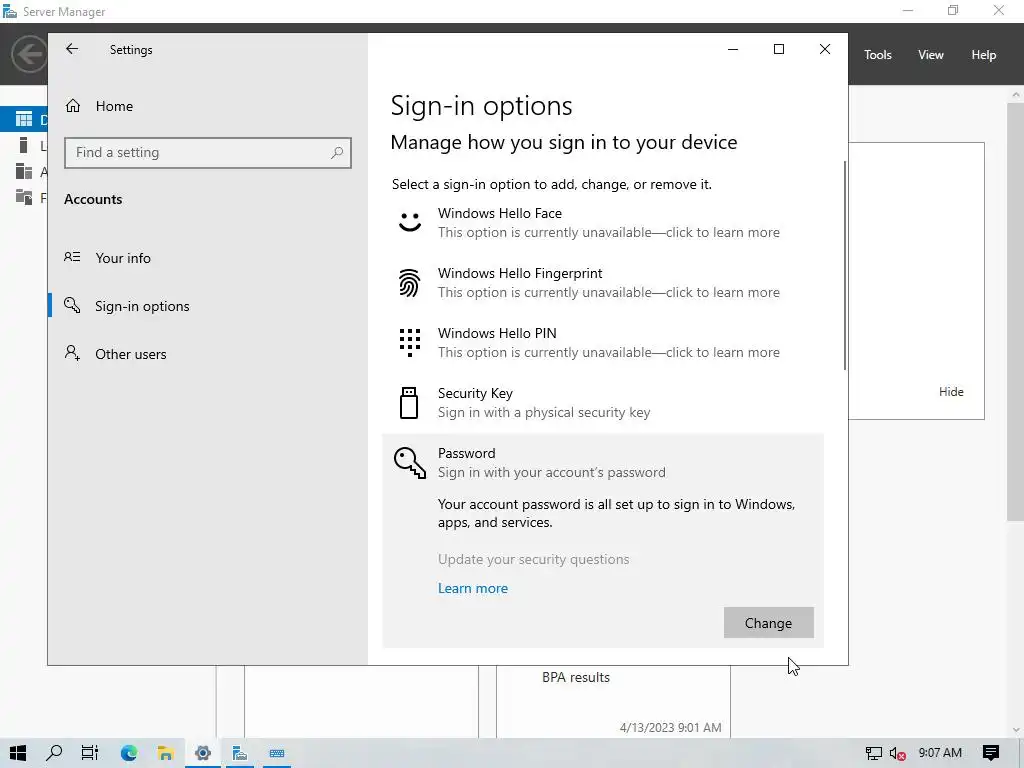Click the Settings page vertical scrollbar
Screen dimensions: 1024x768
click(x=845, y=266)
